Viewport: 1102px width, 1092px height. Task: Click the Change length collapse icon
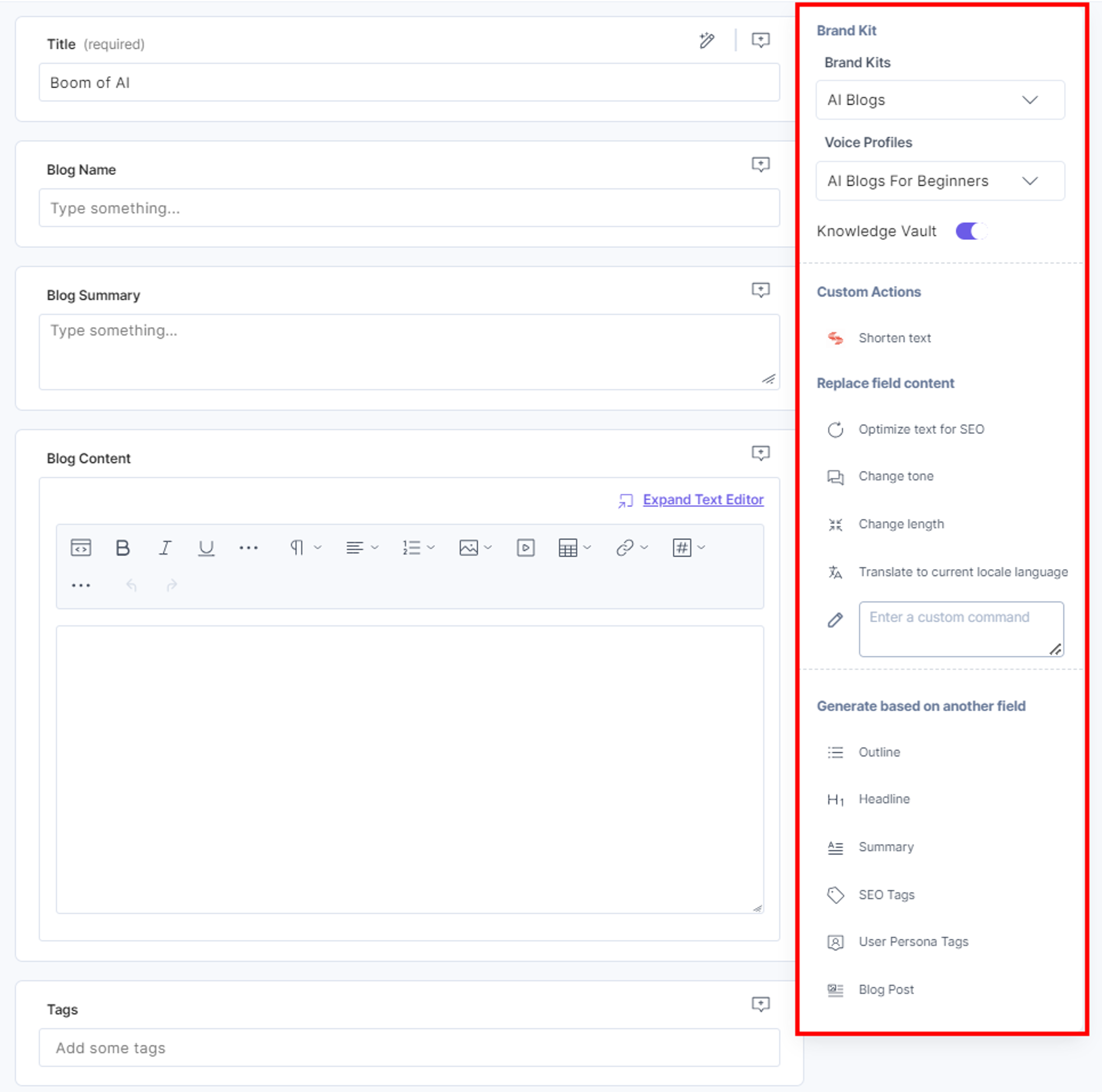coord(835,524)
